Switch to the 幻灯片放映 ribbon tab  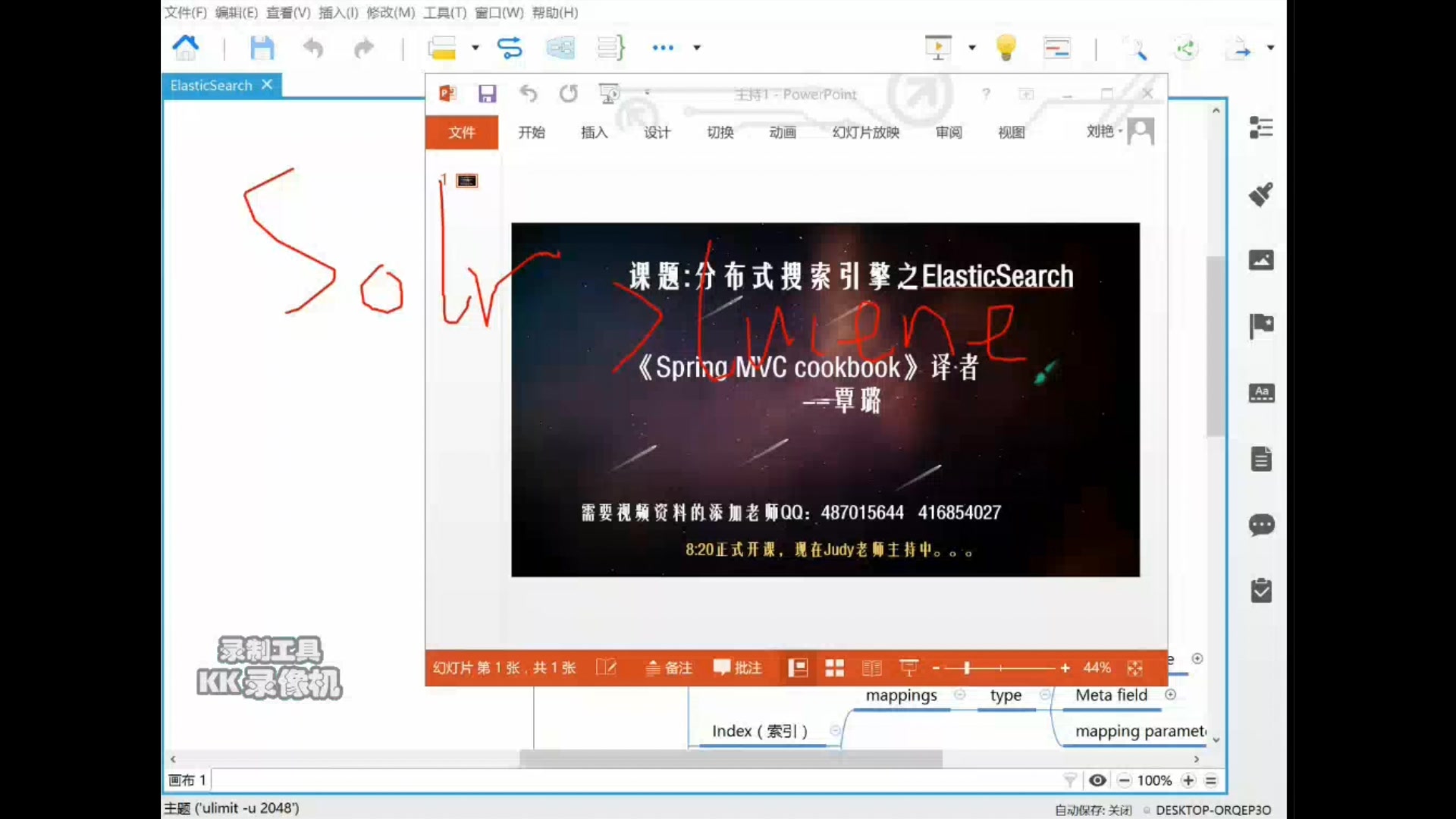pyautogui.click(x=865, y=133)
